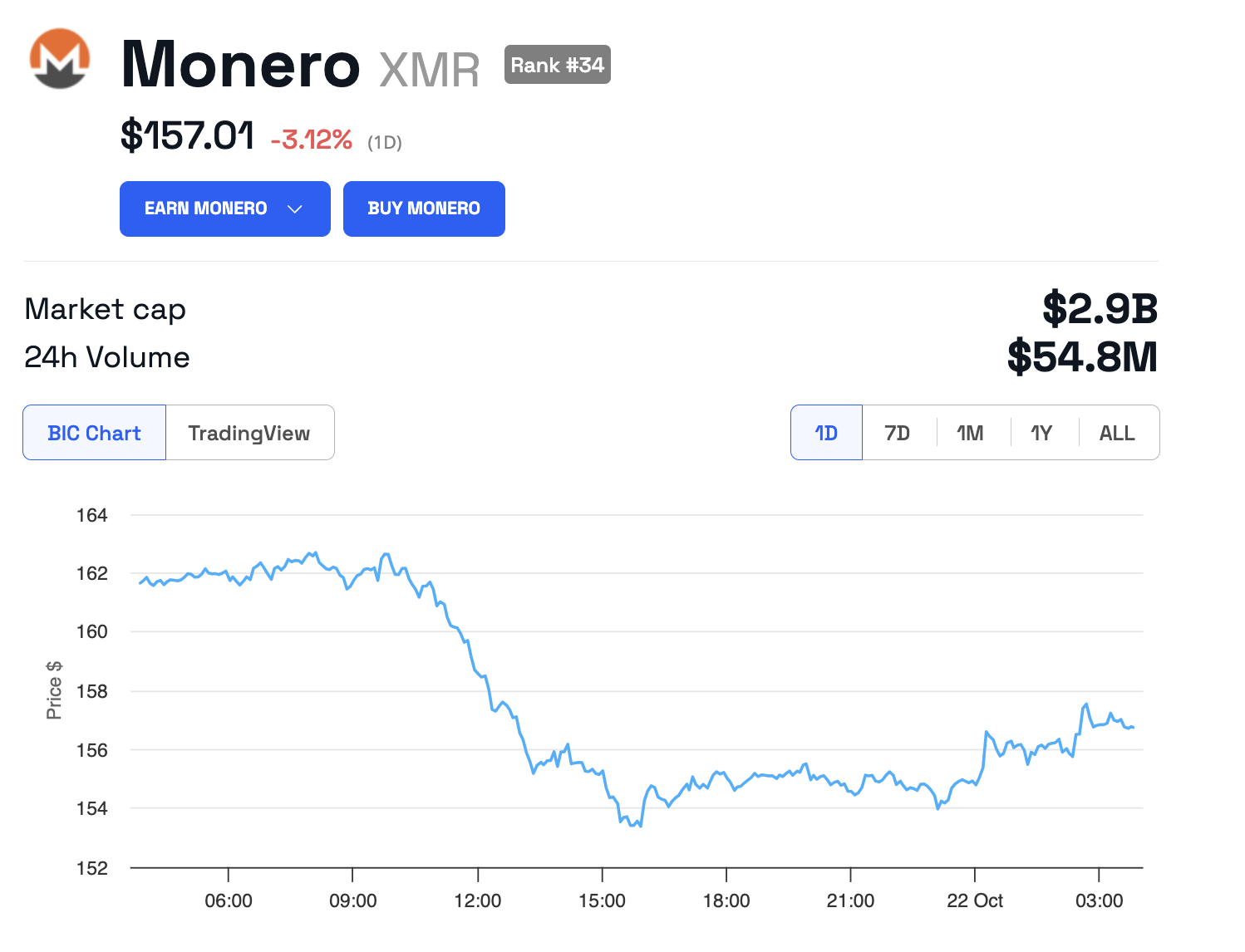
Task: Switch to the TradingView tab
Action: coord(249,432)
